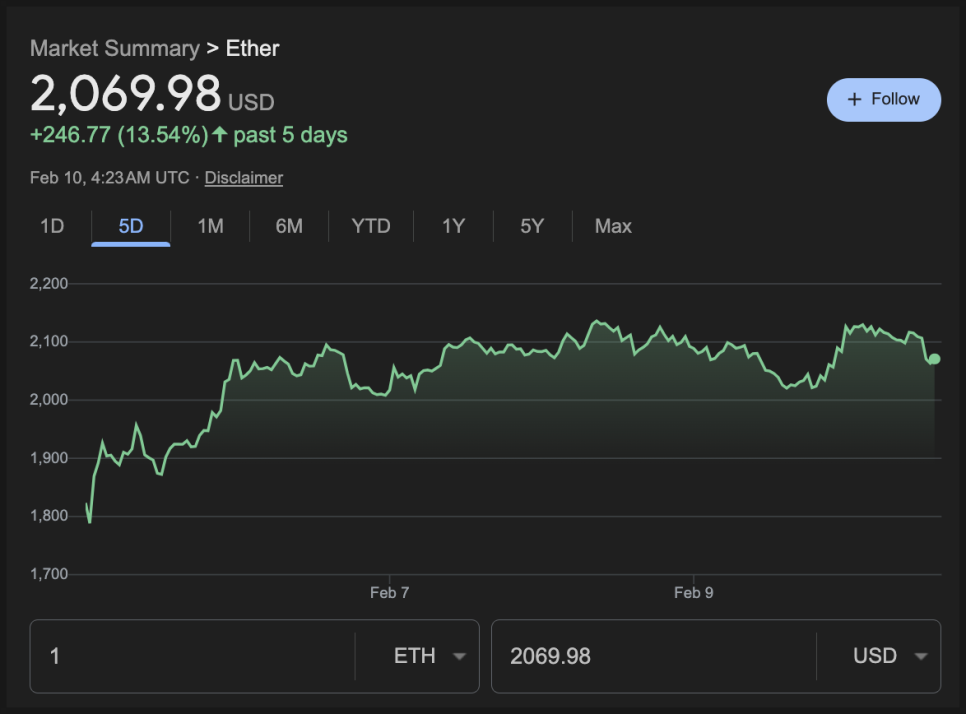
Task: Click the plus icon on Follow
Action: [854, 99]
